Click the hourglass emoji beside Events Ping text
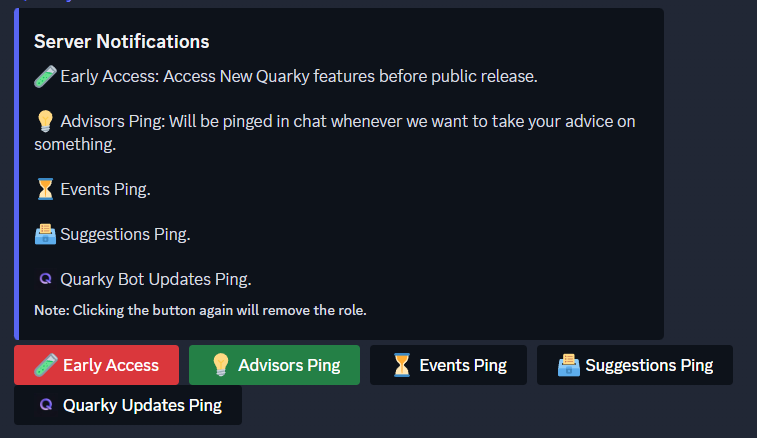 pyautogui.click(x=45, y=189)
